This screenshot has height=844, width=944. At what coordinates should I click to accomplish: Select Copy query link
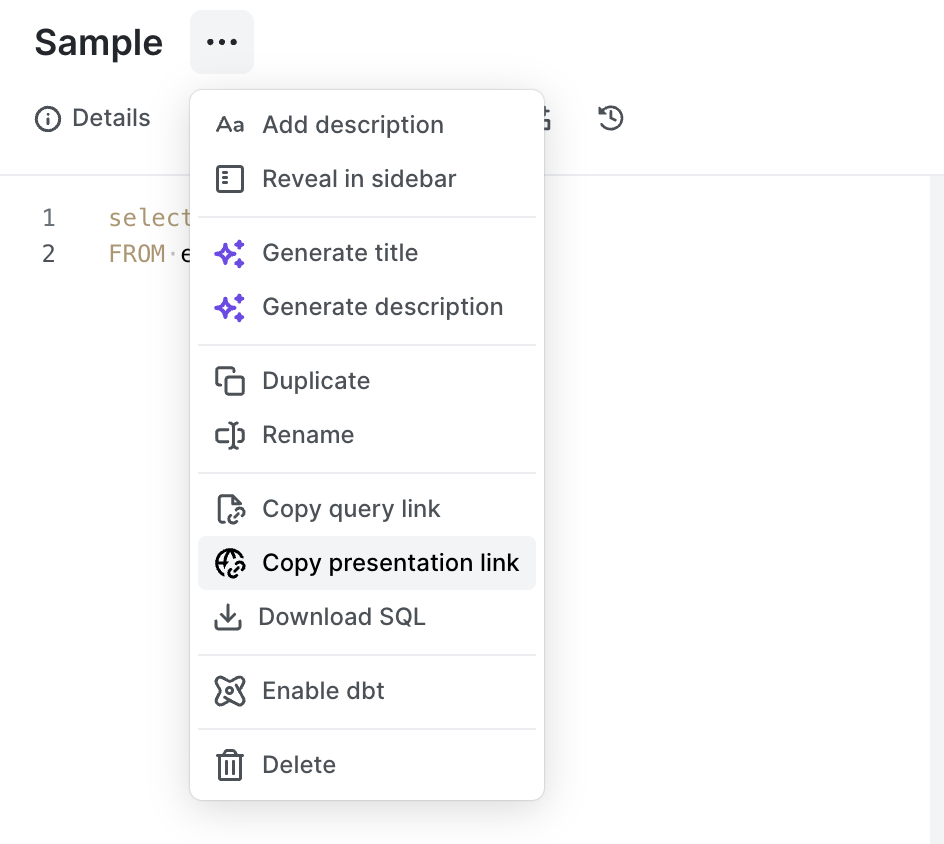(x=351, y=509)
